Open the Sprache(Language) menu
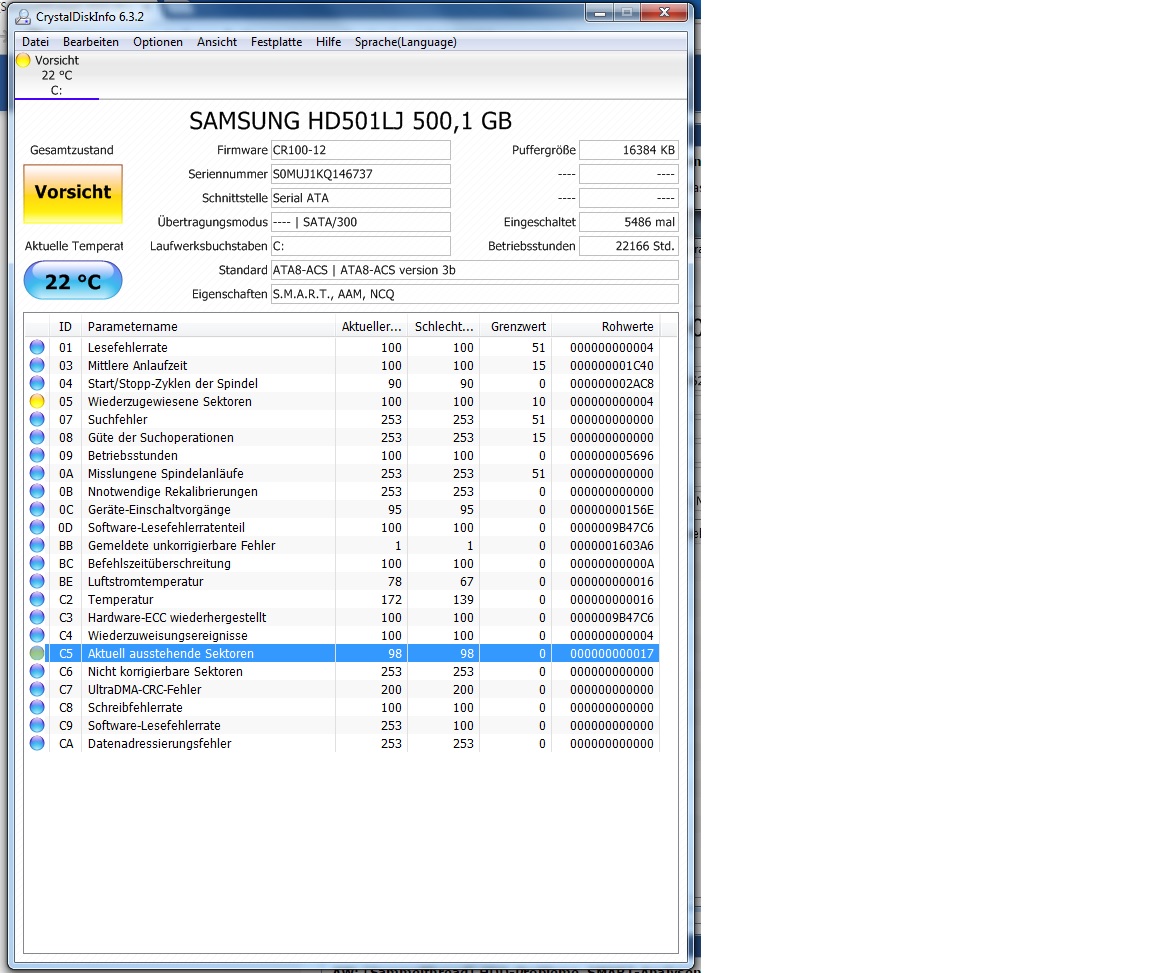Image resolution: width=1152 pixels, height=973 pixels. 406,42
